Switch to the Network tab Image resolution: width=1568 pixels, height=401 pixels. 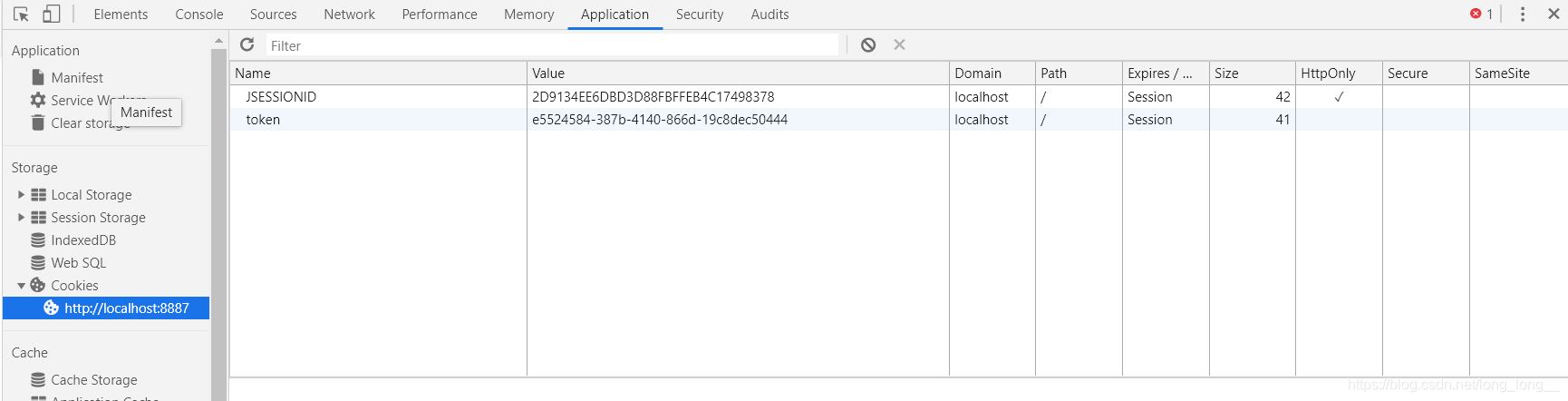tap(349, 15)
